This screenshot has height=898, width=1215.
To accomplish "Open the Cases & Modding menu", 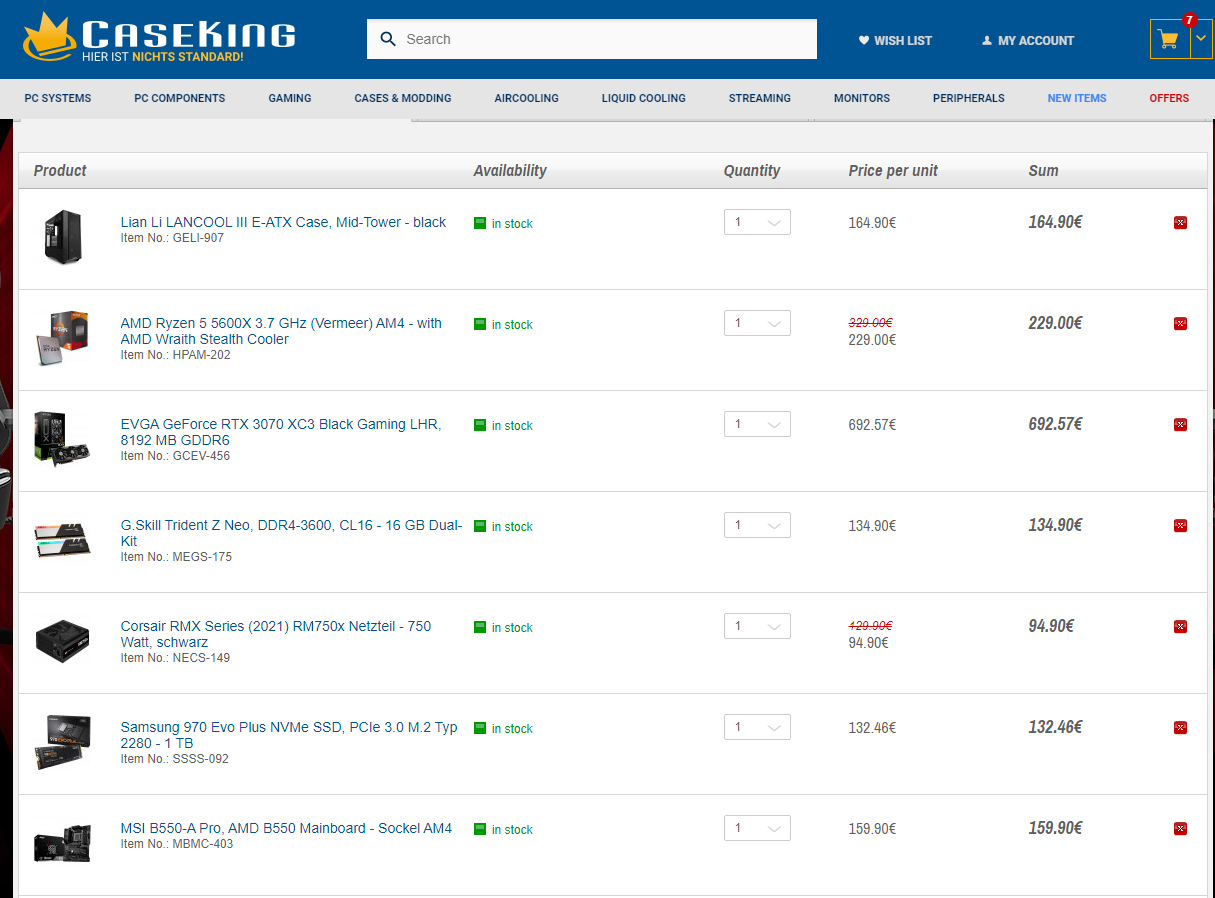I will click(403, 98).
